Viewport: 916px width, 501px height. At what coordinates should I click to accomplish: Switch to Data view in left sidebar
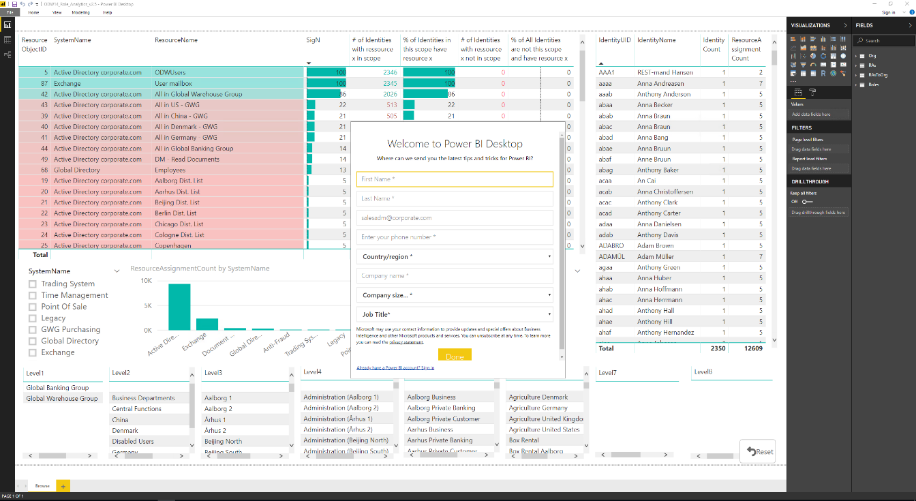click(x=8, y=40)
